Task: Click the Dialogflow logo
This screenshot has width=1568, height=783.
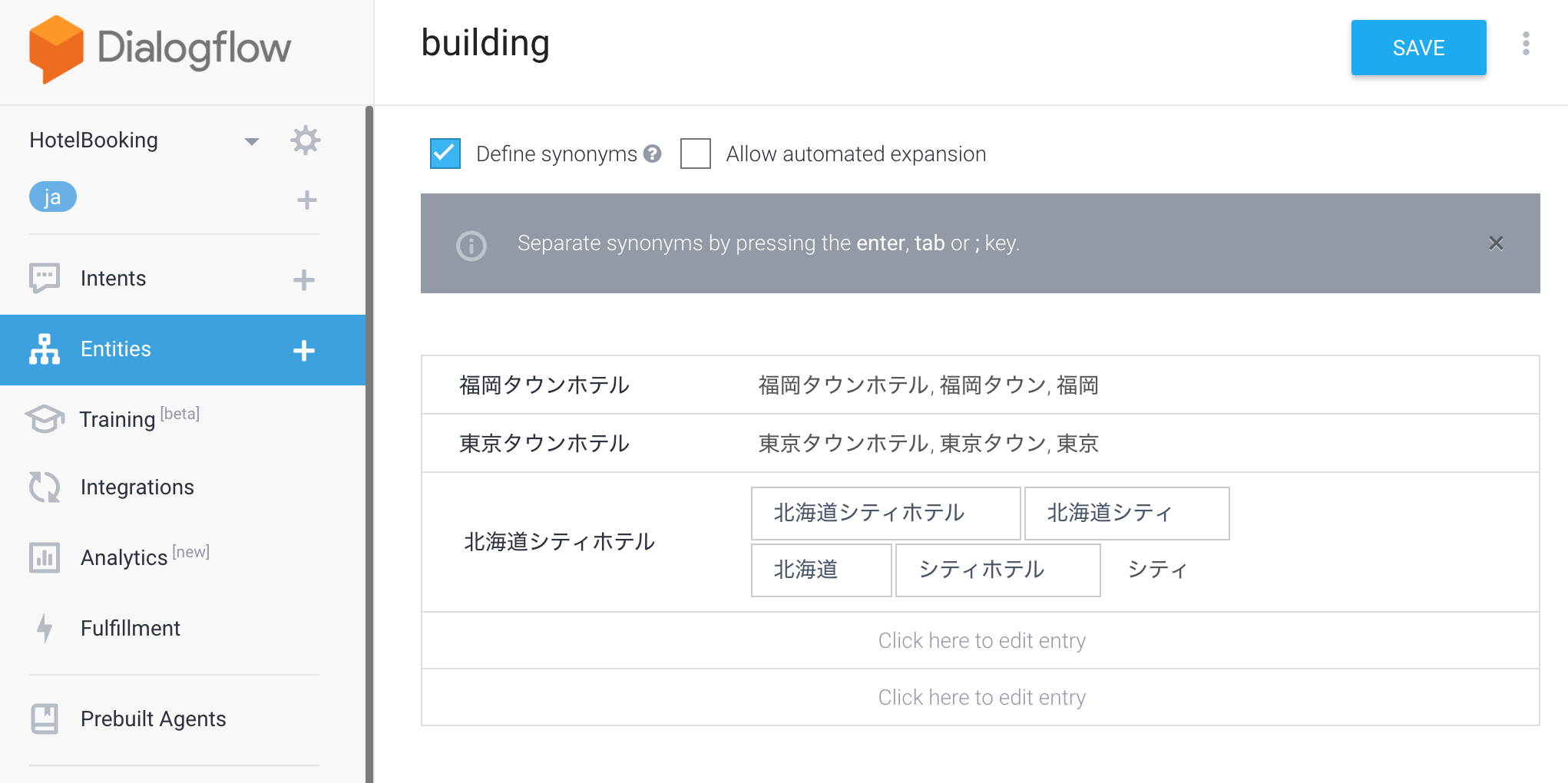Action: click(160, 48)
